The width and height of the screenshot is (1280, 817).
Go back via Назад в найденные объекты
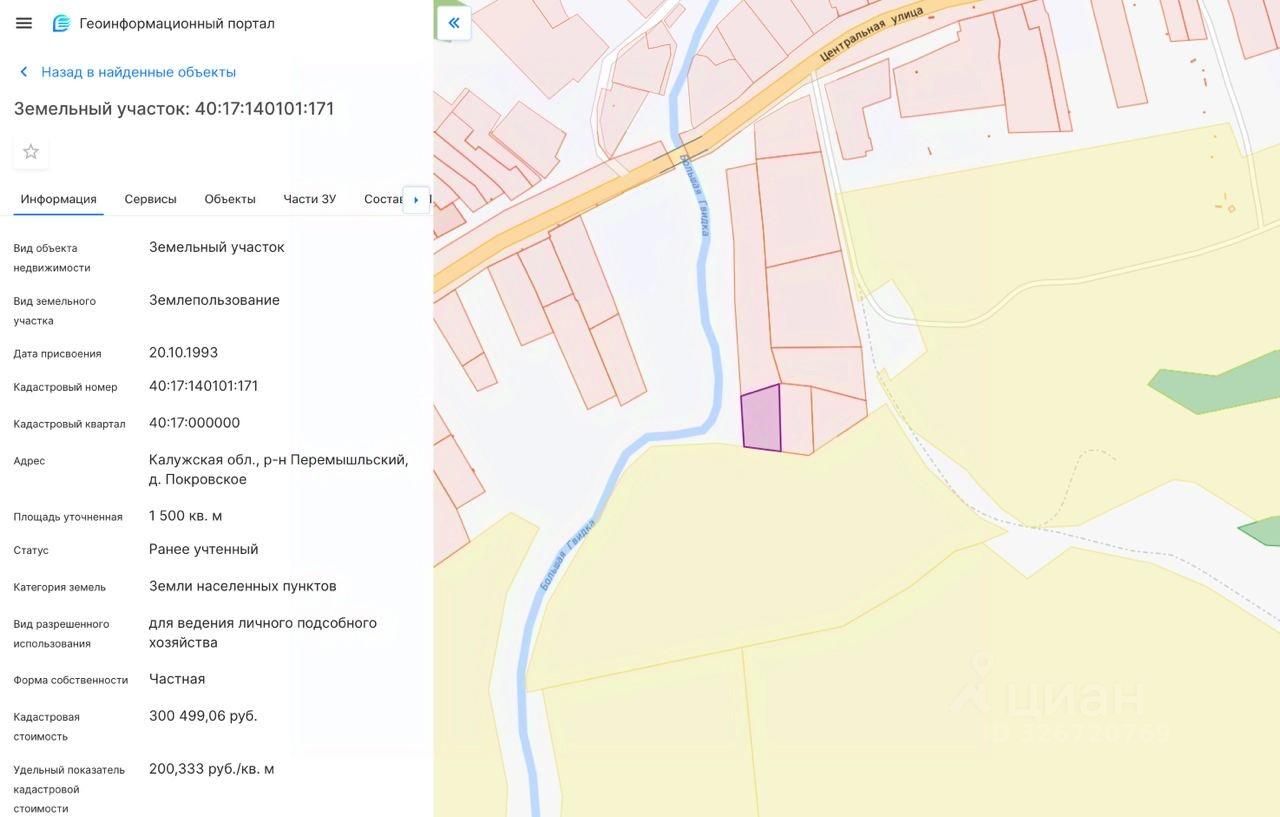[138, 72]
